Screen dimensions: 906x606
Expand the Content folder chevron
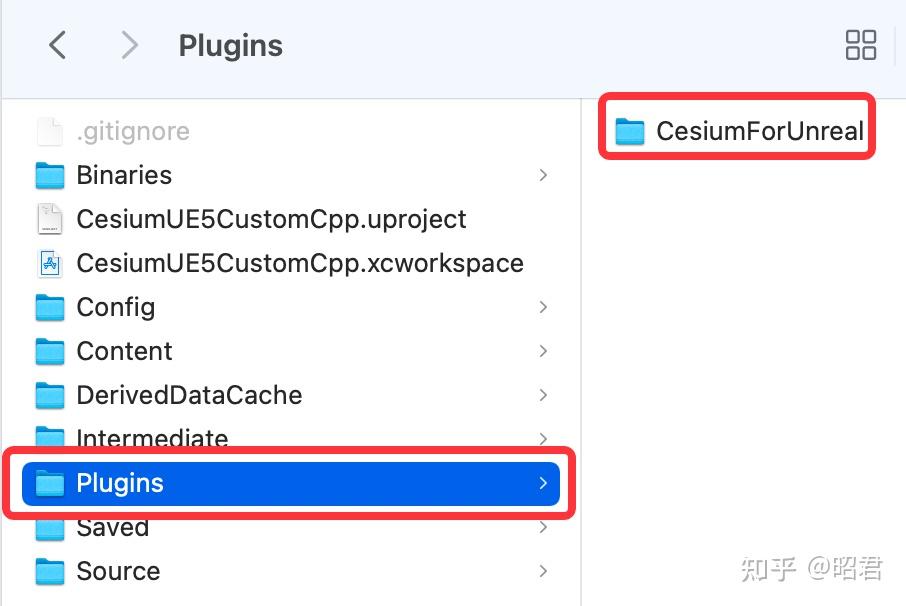543,351
